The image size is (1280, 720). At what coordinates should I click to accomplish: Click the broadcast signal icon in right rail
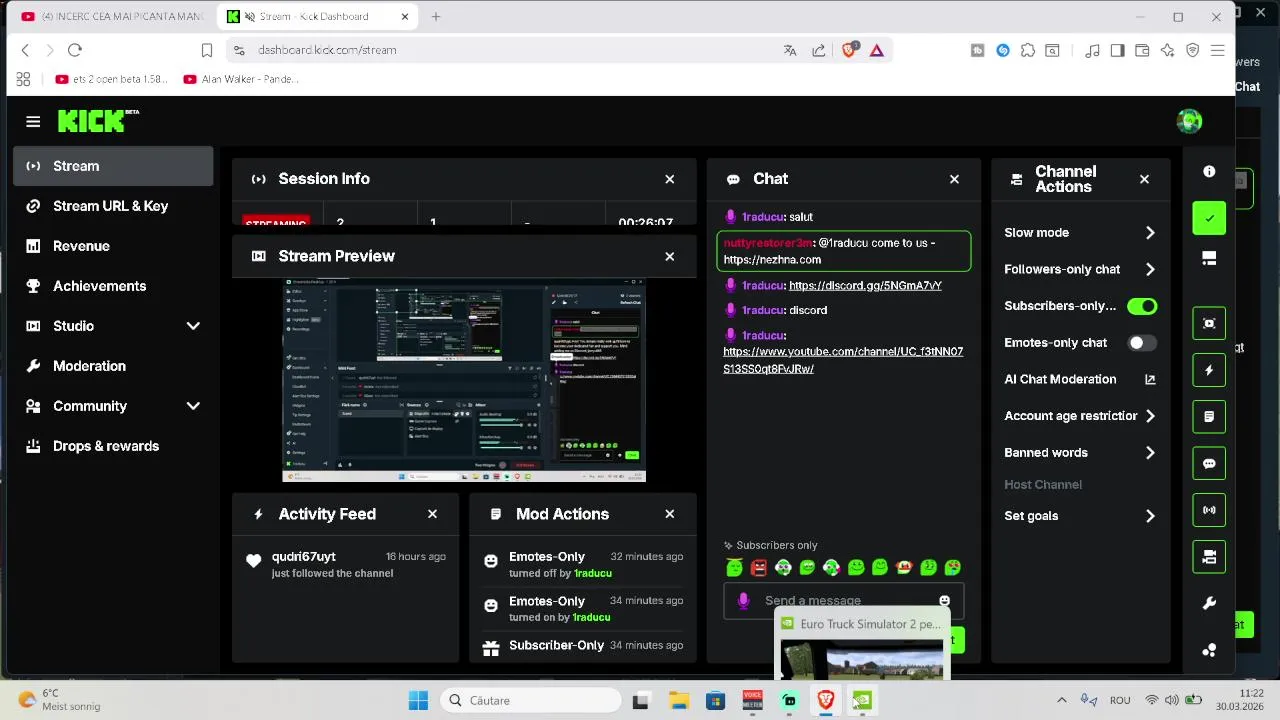coord(1209,510)
